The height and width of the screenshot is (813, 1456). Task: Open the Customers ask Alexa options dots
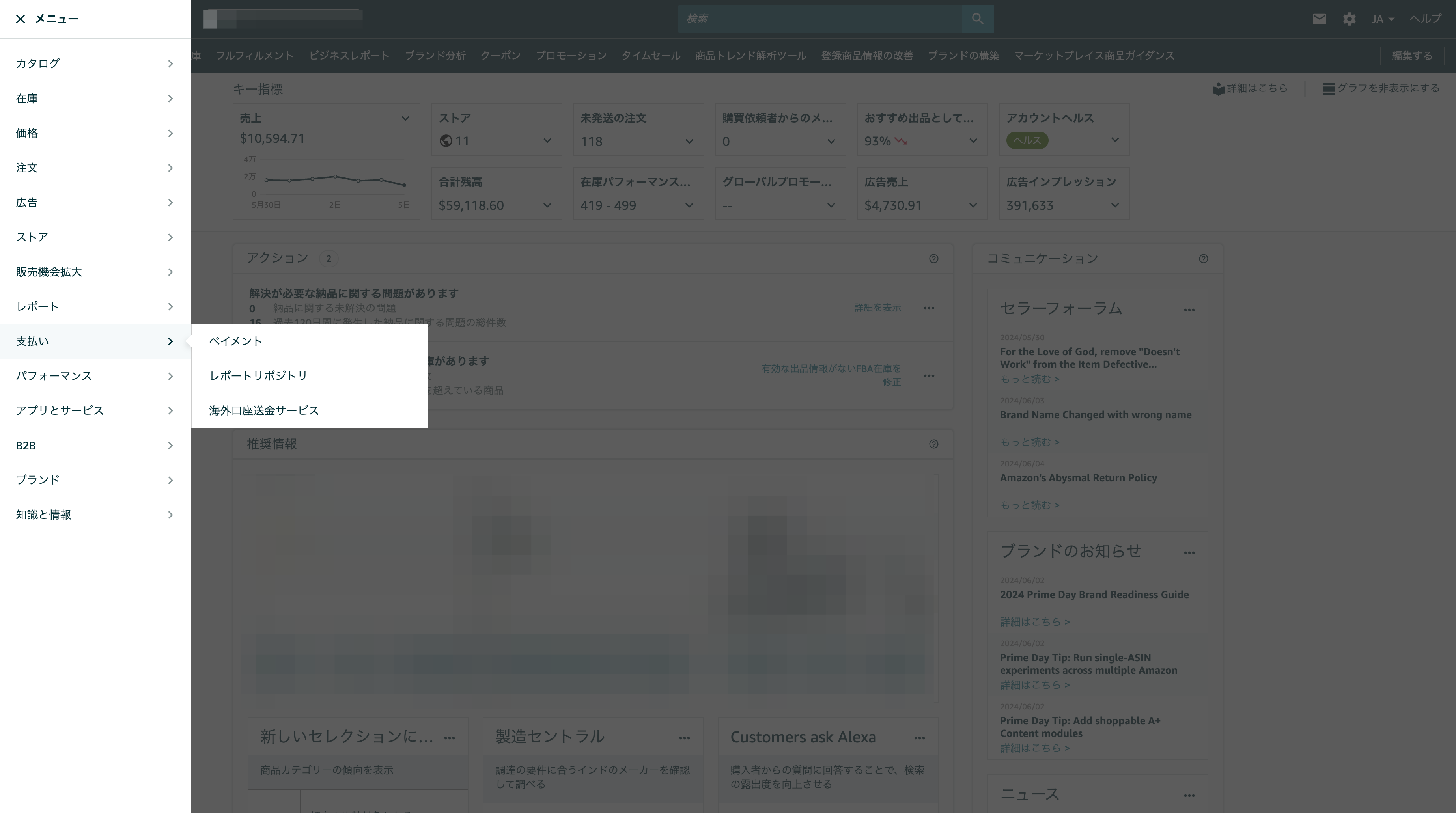pos(920,738)
